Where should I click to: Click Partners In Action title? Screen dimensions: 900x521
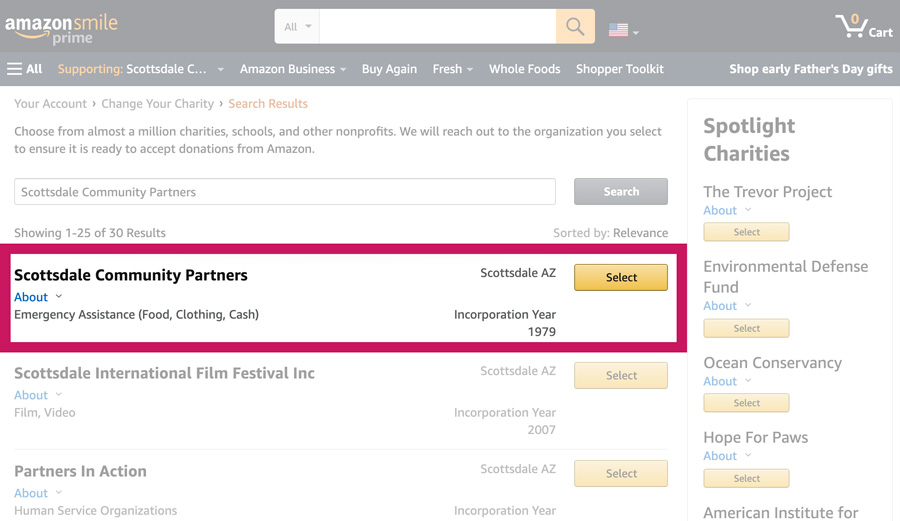tap(80, 471)
